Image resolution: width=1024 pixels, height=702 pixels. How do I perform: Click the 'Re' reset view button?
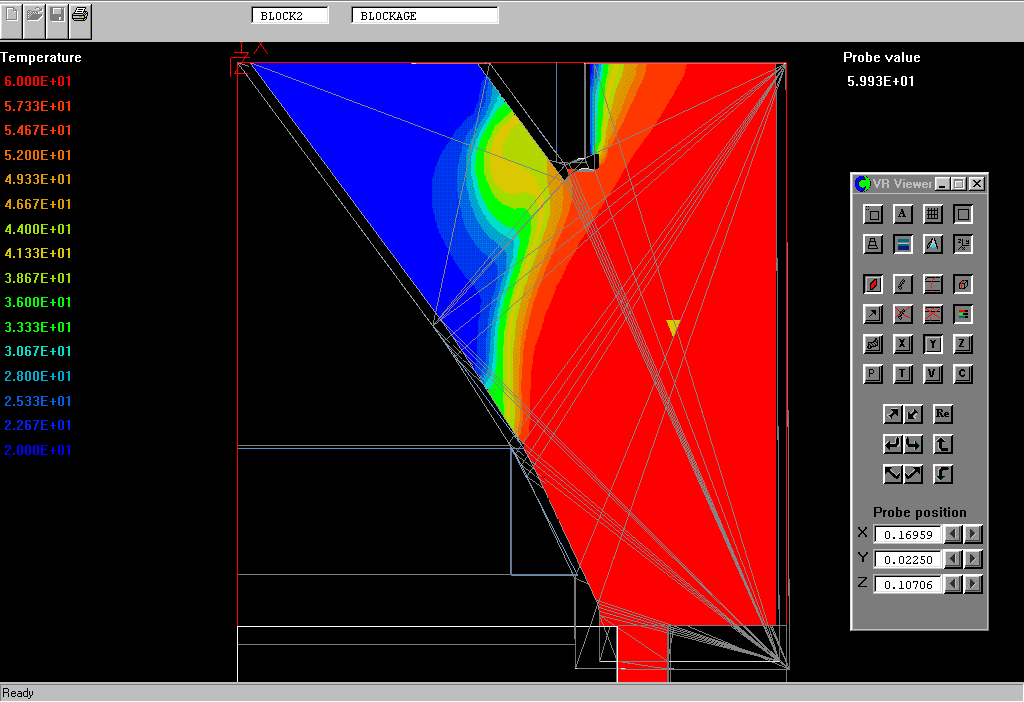point(942,414)
